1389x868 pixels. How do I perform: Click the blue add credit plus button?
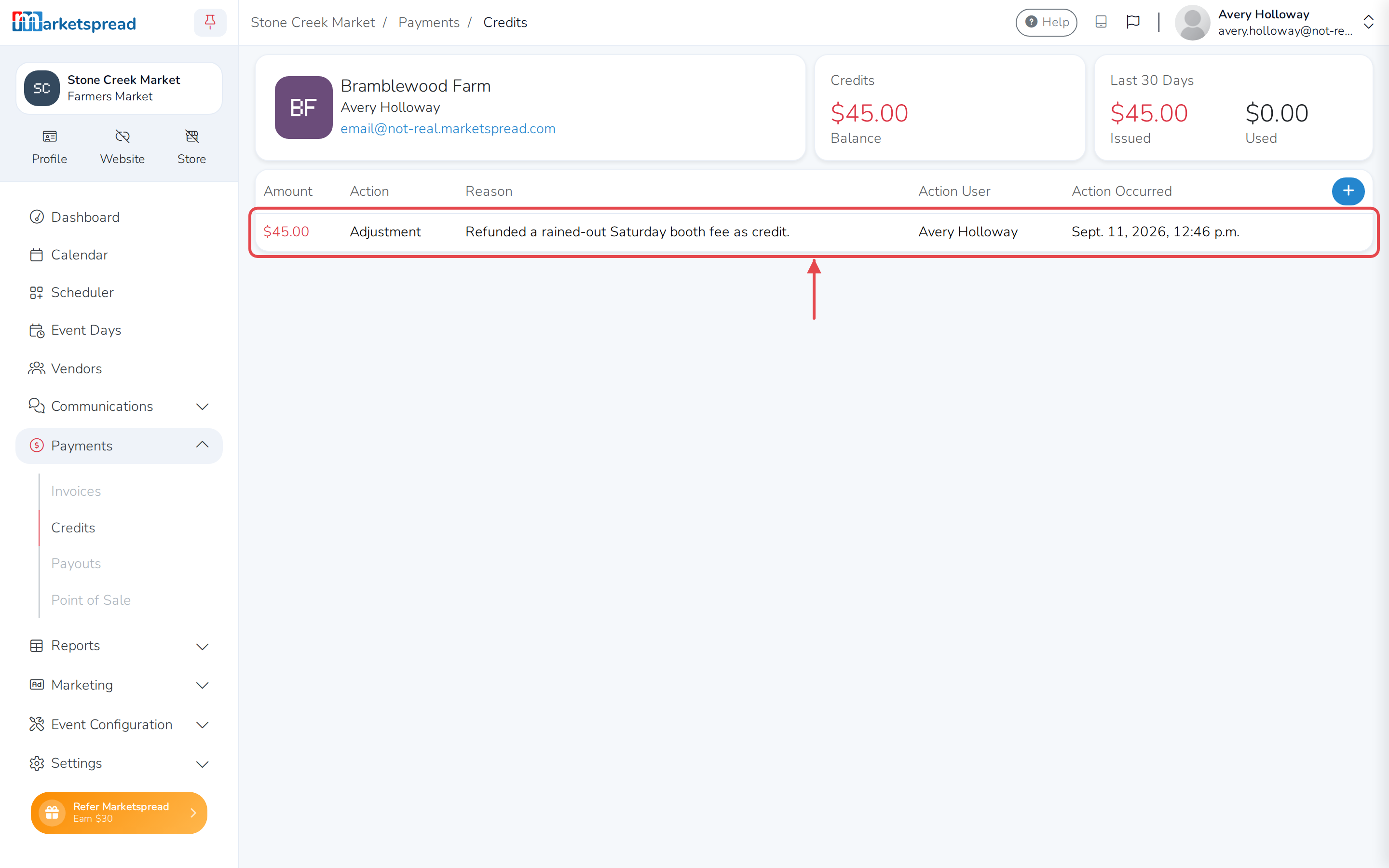tap(1348, 191)
